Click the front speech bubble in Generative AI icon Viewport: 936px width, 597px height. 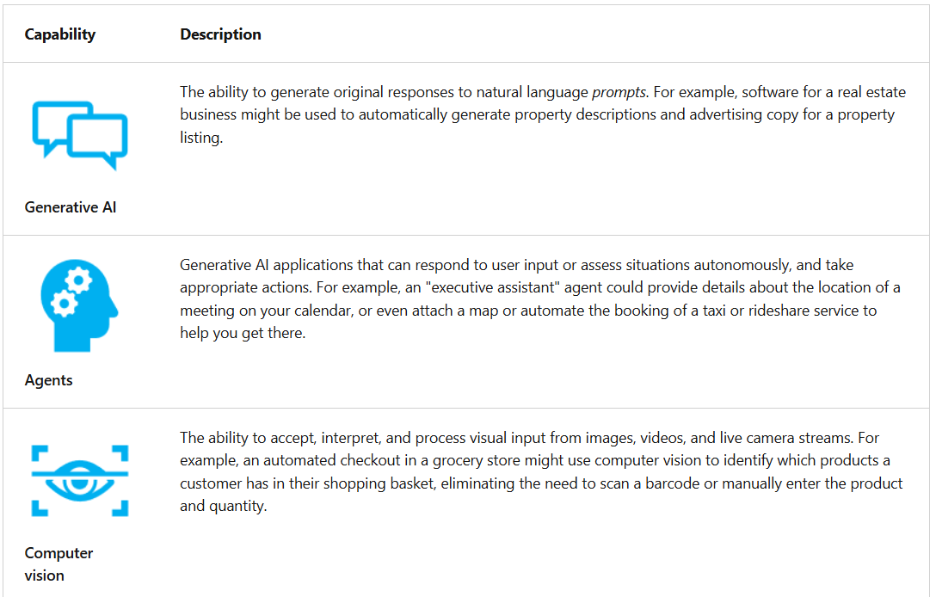97,142
